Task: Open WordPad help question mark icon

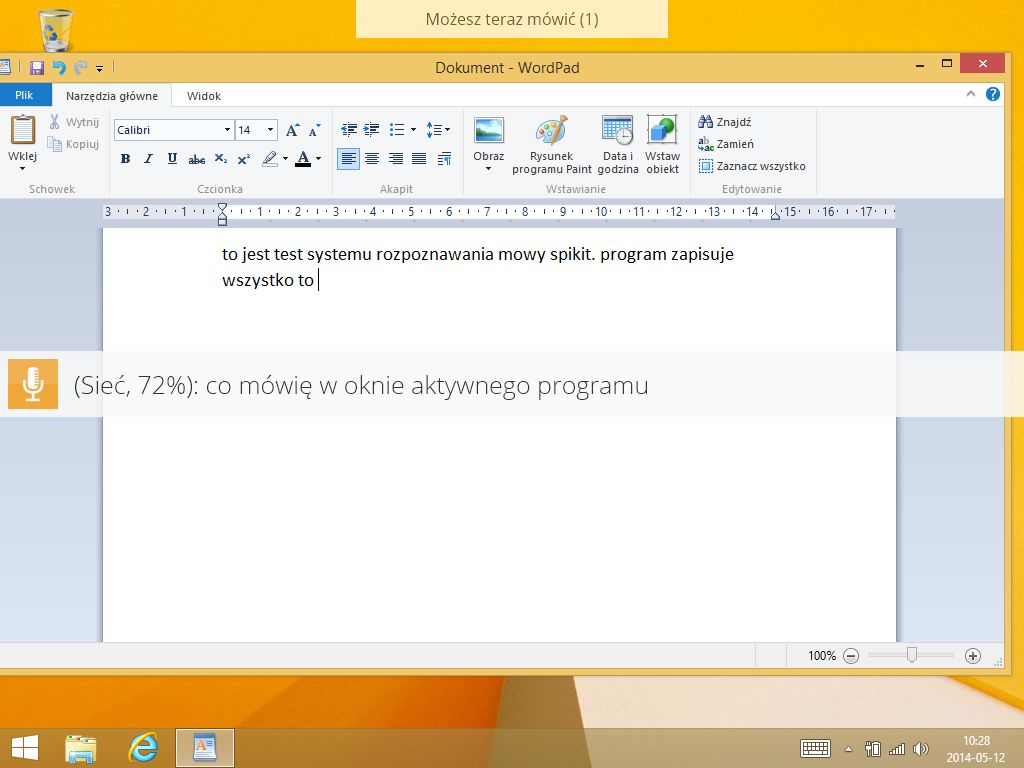Action: (x=993, y=94)
